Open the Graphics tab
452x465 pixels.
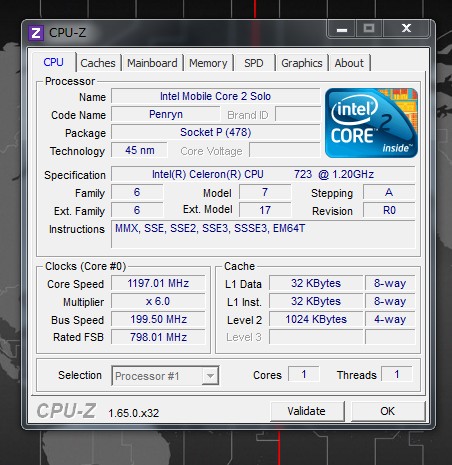click(x=302, y=63)
